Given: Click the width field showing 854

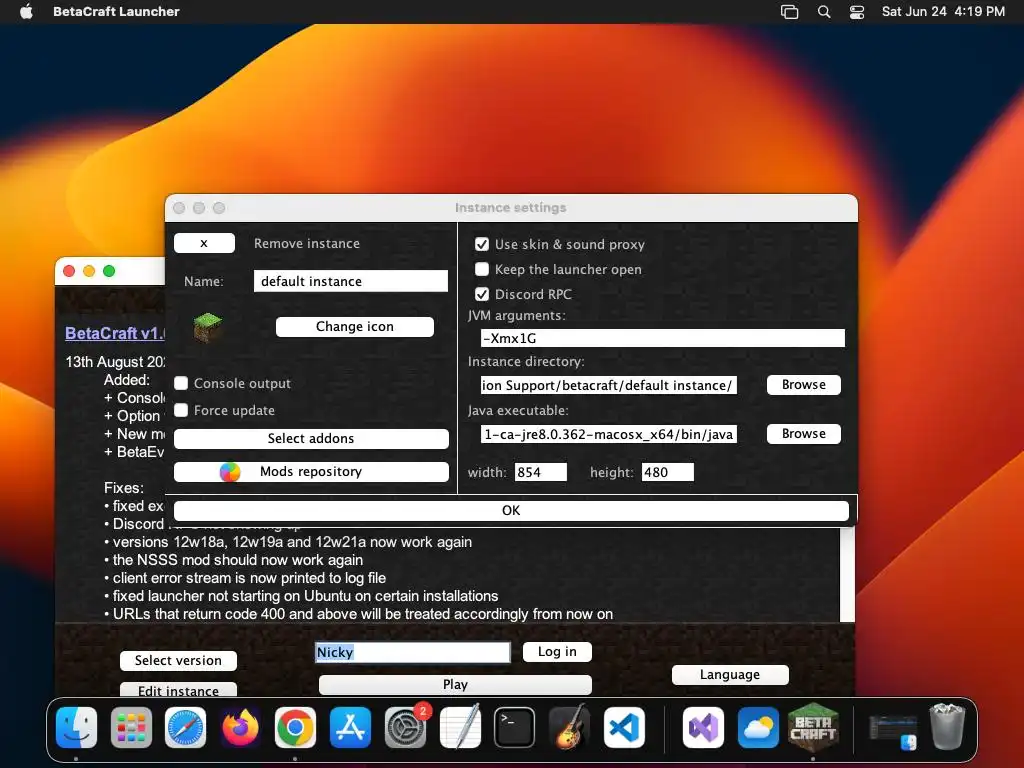Looking at the screenshot, I should 541,472.
